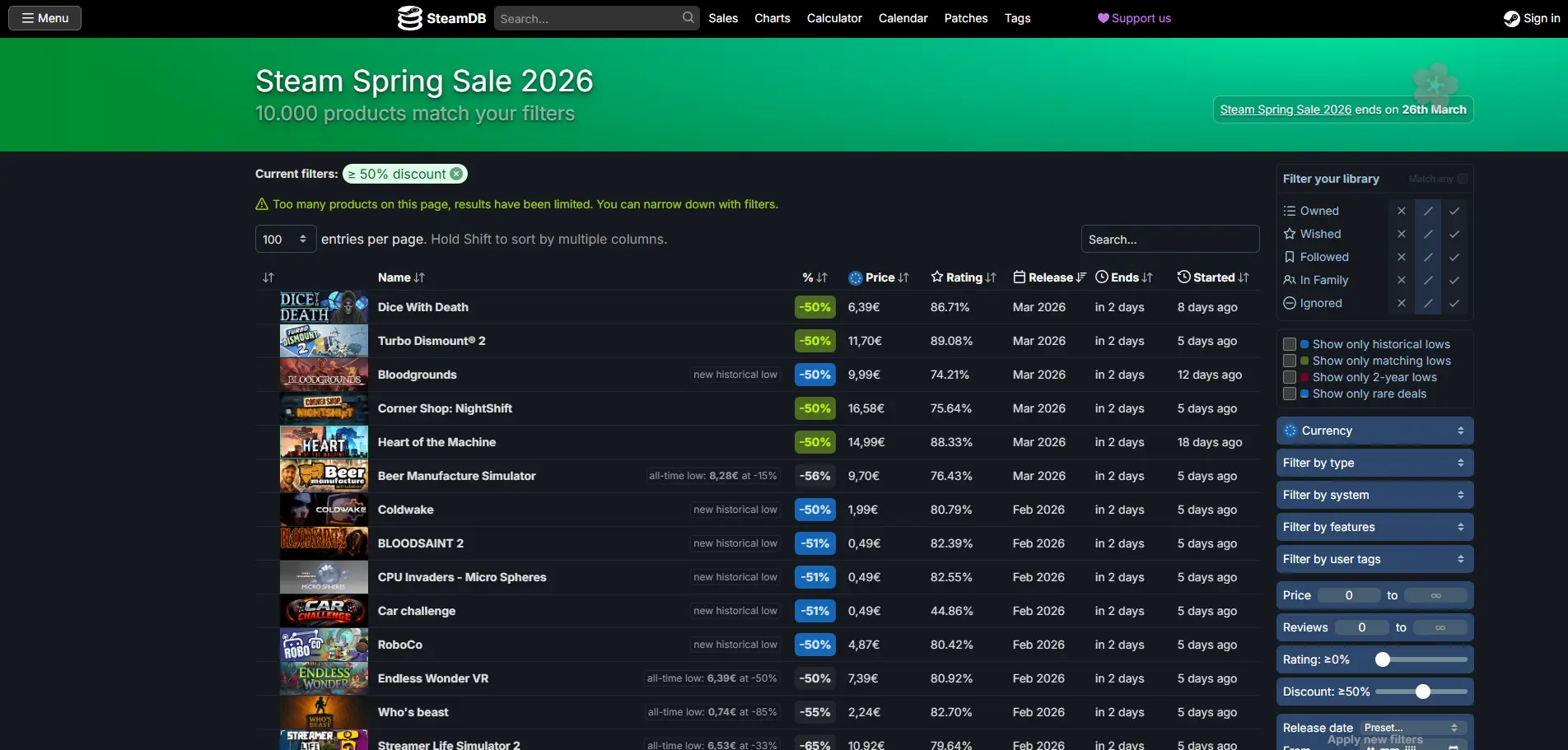The width and height of the screenshot is (1568, 750).
Task: Open Tags in navigation
Action: pyautogui.click(x=1017, y=18)
